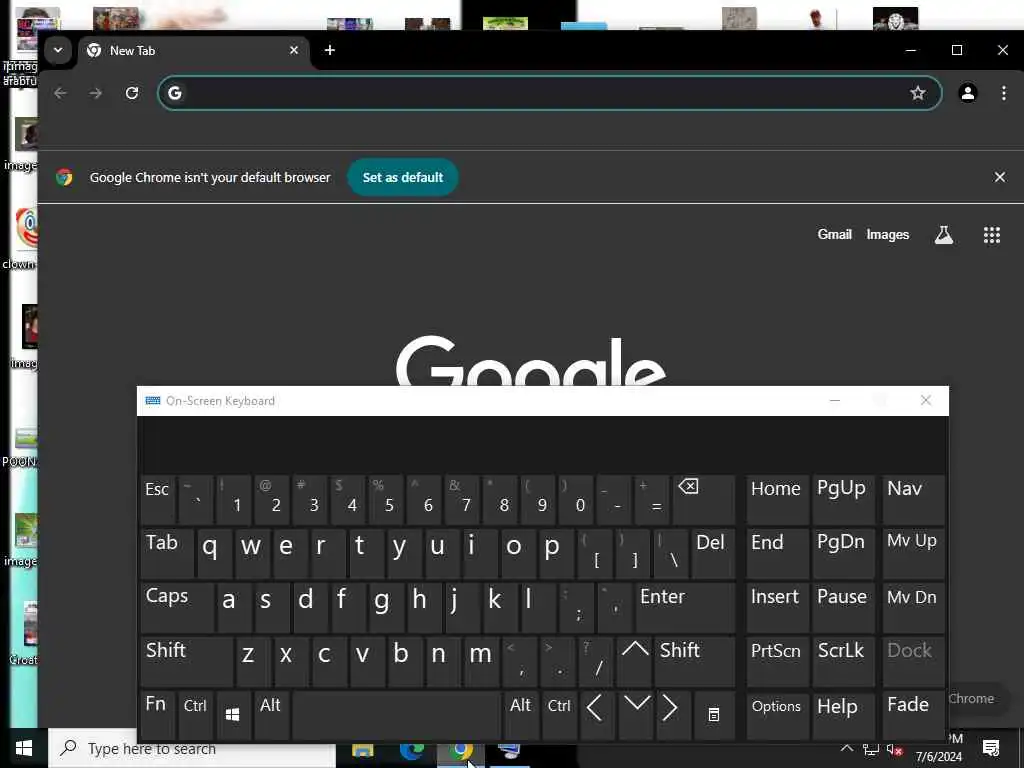Viewport: 1024px width, 768px height.
Task: Go forward in Chrome
Action: coord(96,93)
